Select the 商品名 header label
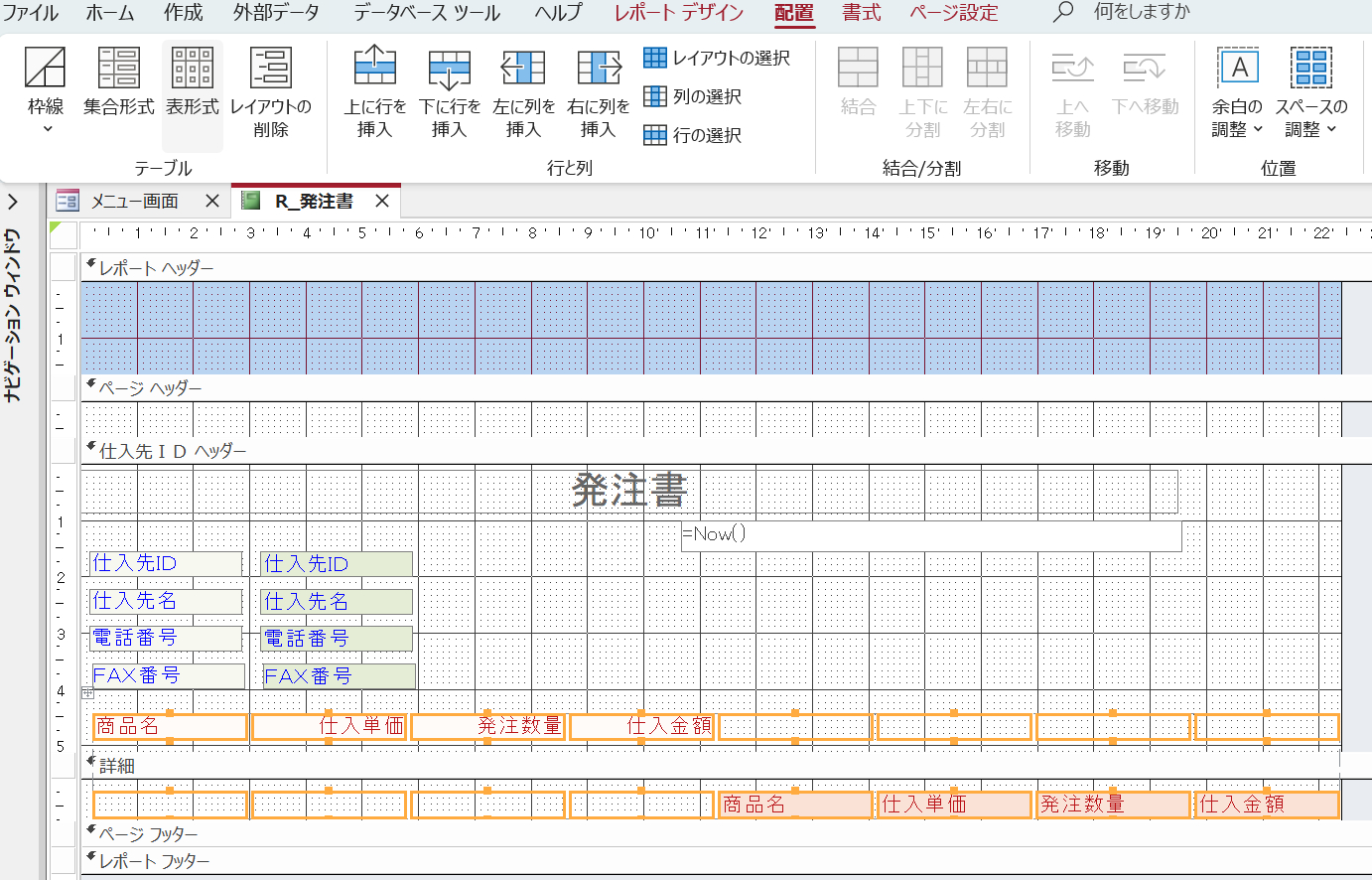The width and height of the screenshot is (1372, 880). pos(170,727)
